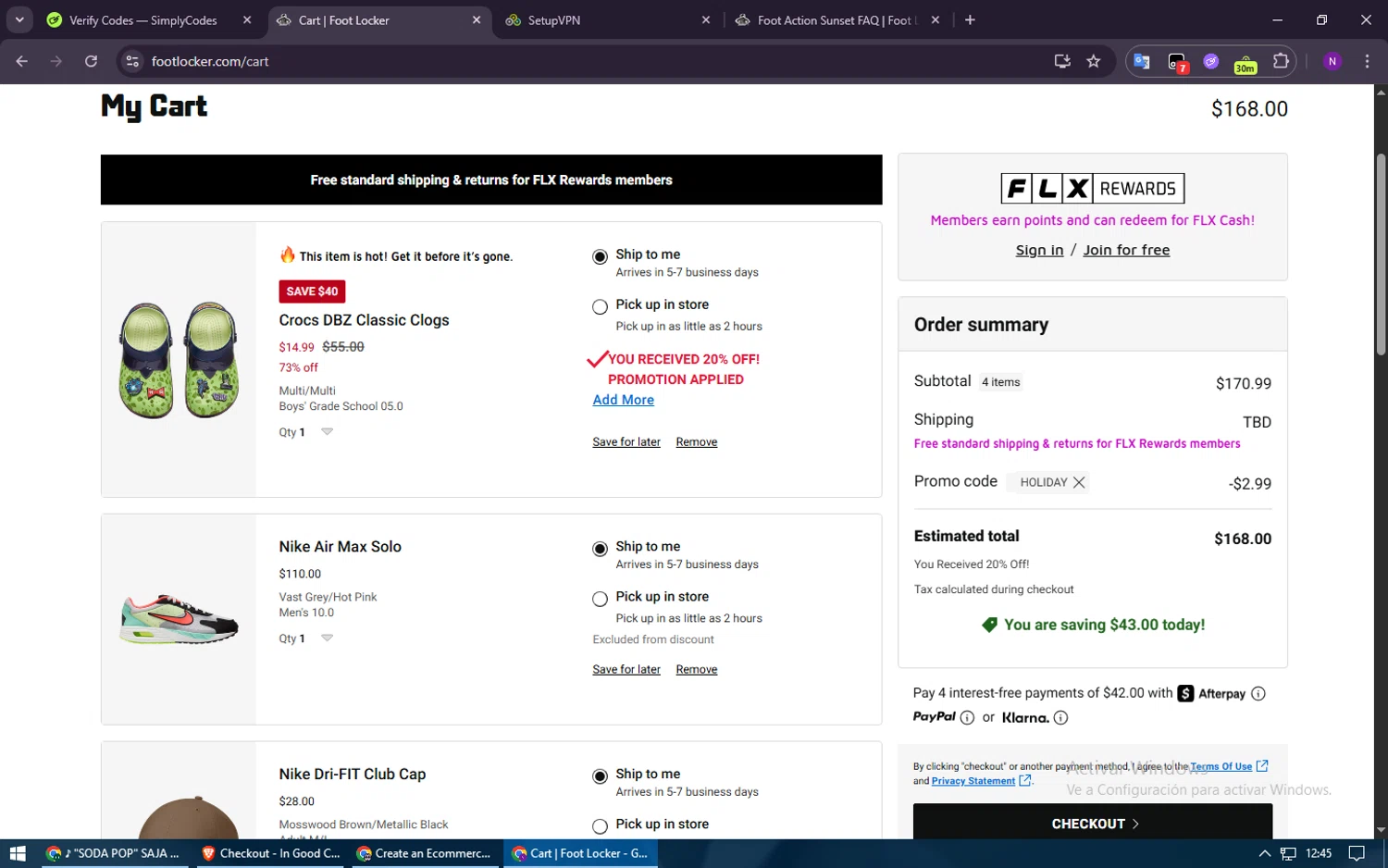Open the extension with red 7 badge

tap(1177, 62)
